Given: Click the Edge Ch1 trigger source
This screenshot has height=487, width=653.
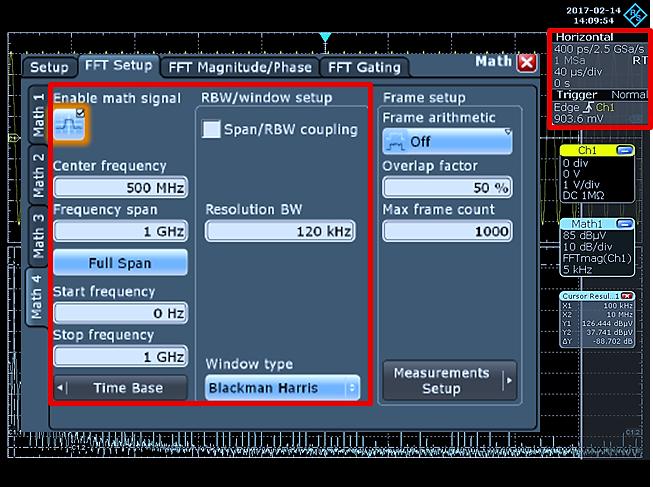Looking at the screenshot, I should pyautogui.click(x=584, y=107).
